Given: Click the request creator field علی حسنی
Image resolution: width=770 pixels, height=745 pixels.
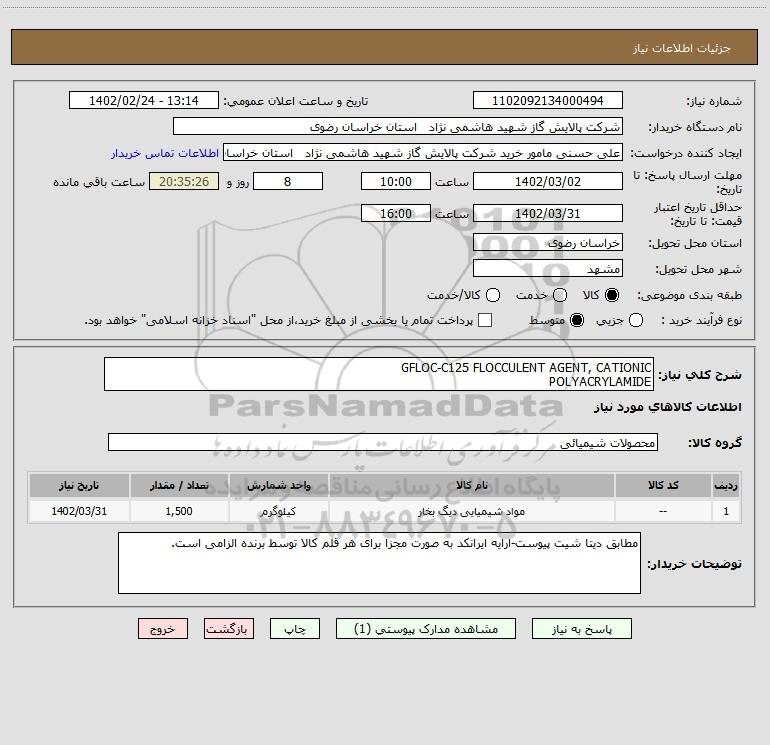Looking at the screenshot, I should pos(423,153).
